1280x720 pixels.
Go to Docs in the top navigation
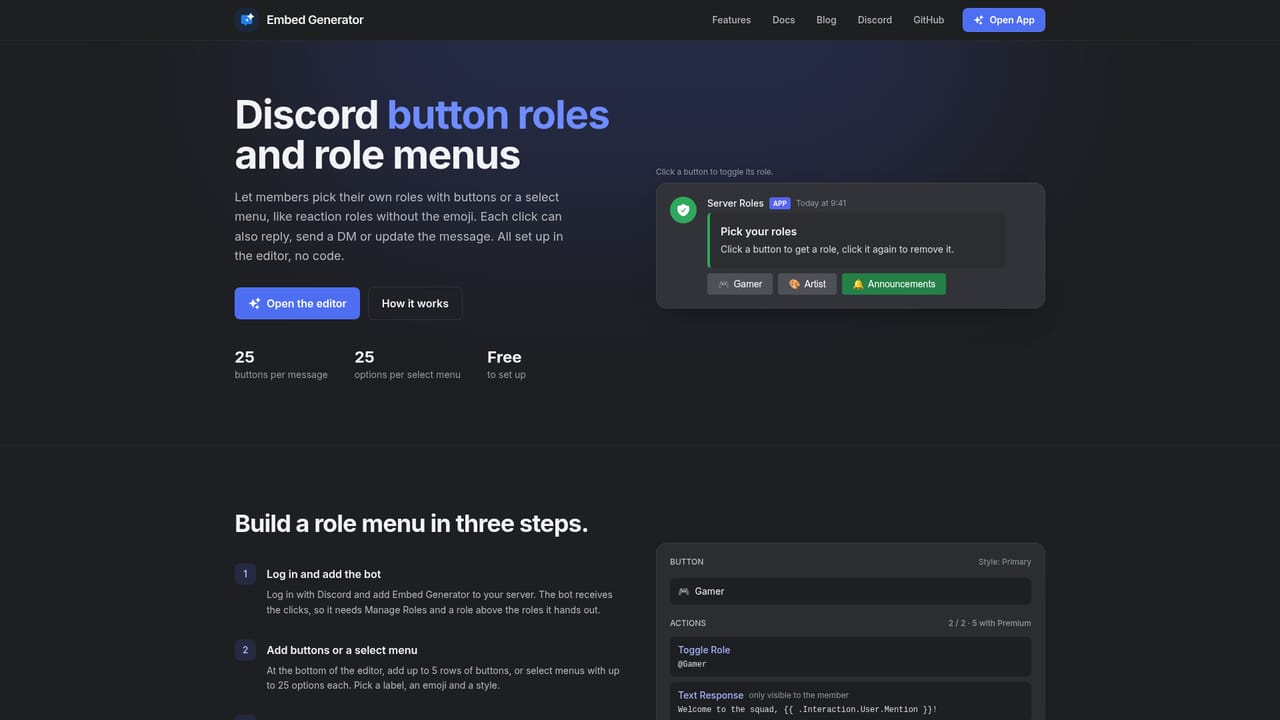(x=784, y=20)
